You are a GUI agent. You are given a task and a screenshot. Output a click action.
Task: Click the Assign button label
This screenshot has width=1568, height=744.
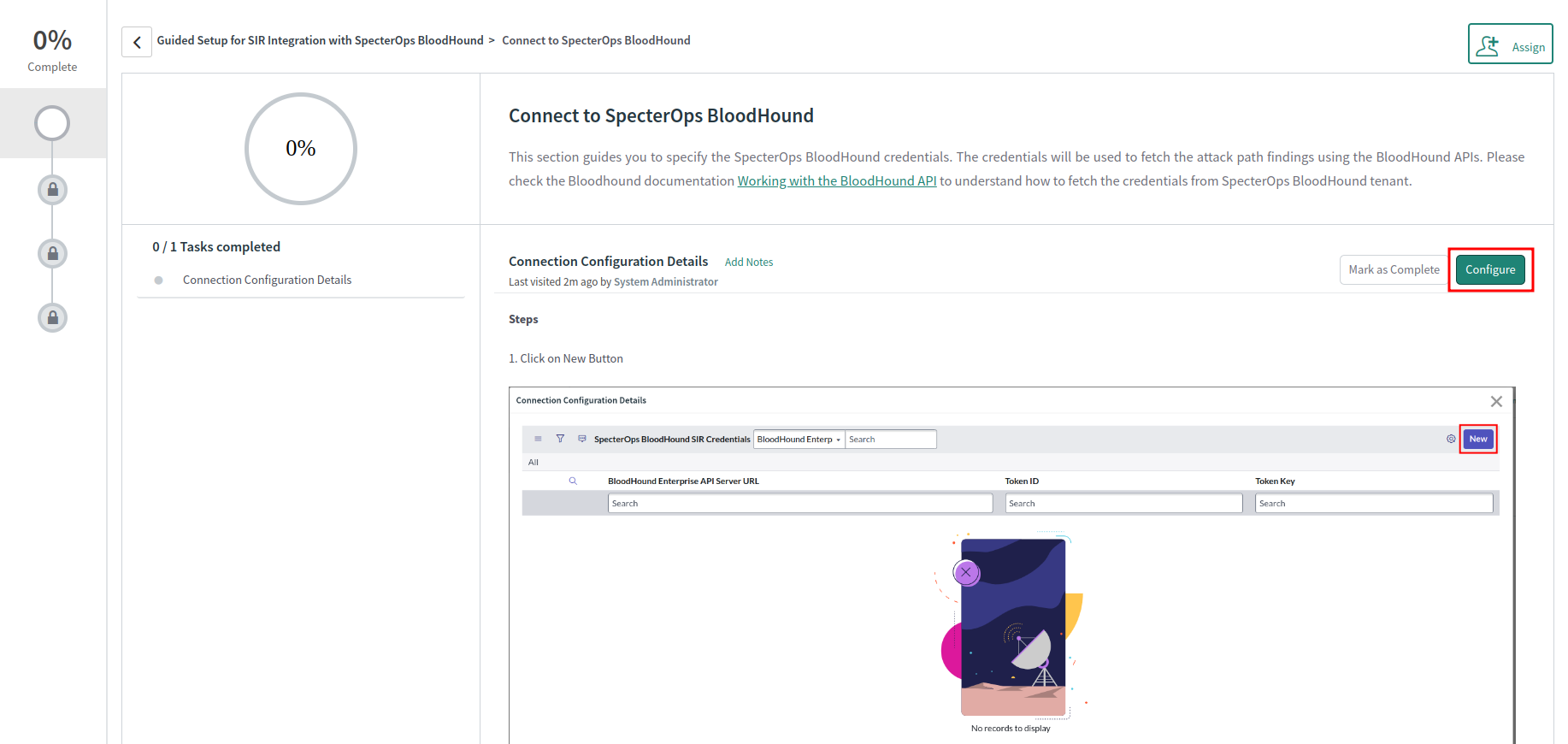pos(1528,47)
